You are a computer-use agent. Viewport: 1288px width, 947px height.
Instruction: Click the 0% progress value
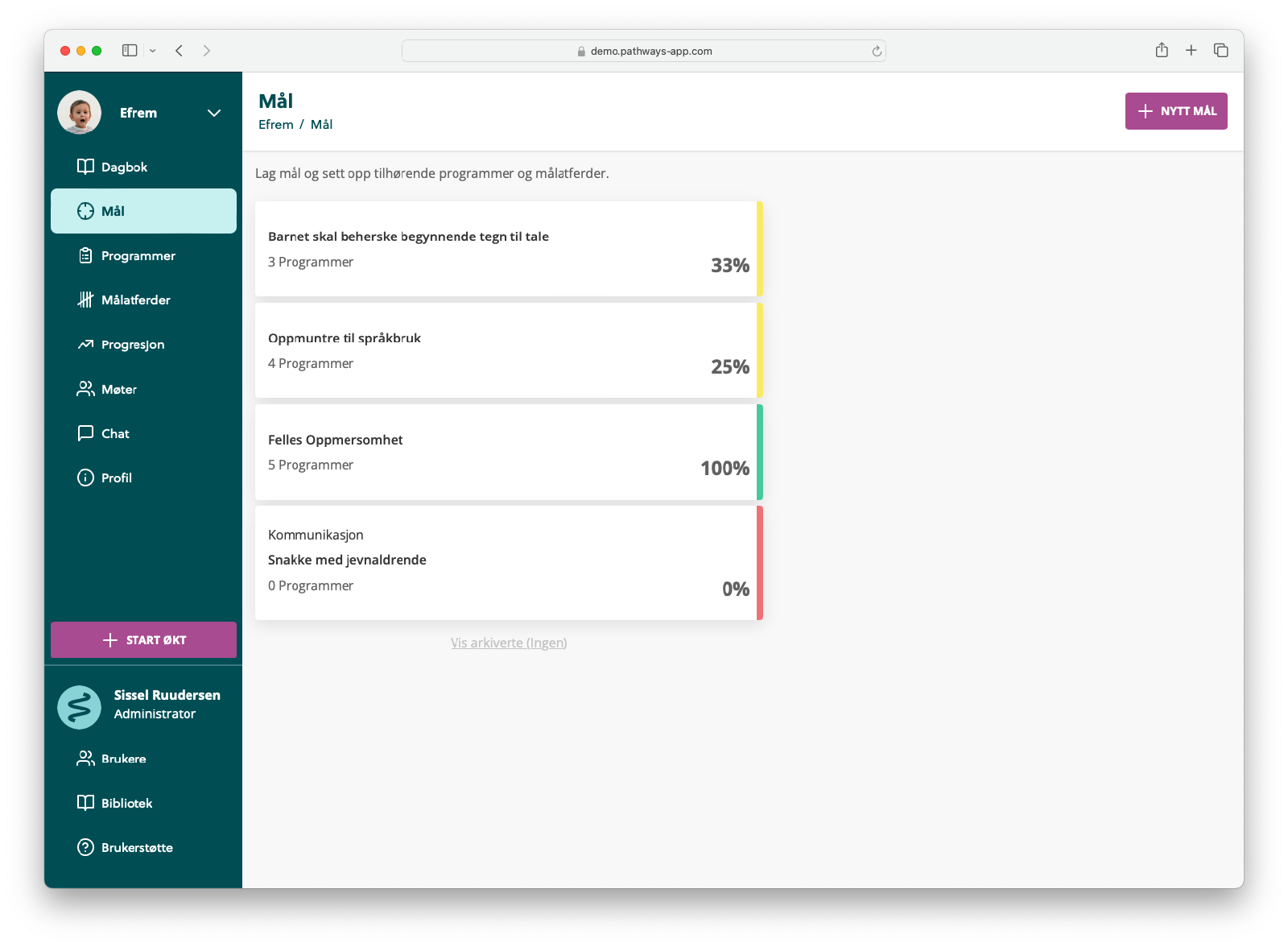click(736, 589)
